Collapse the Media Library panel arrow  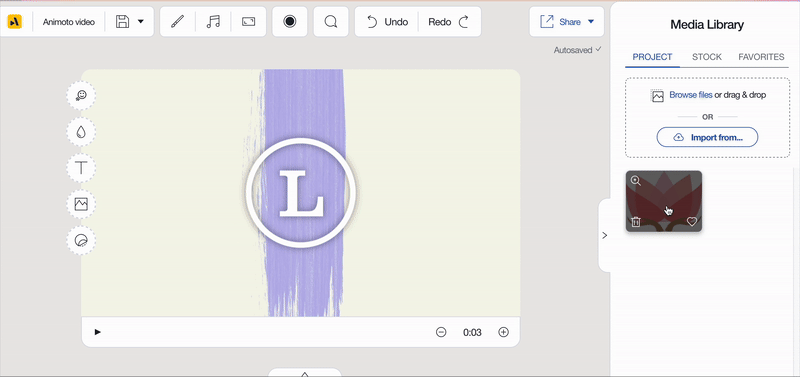(x=605, y=235)
